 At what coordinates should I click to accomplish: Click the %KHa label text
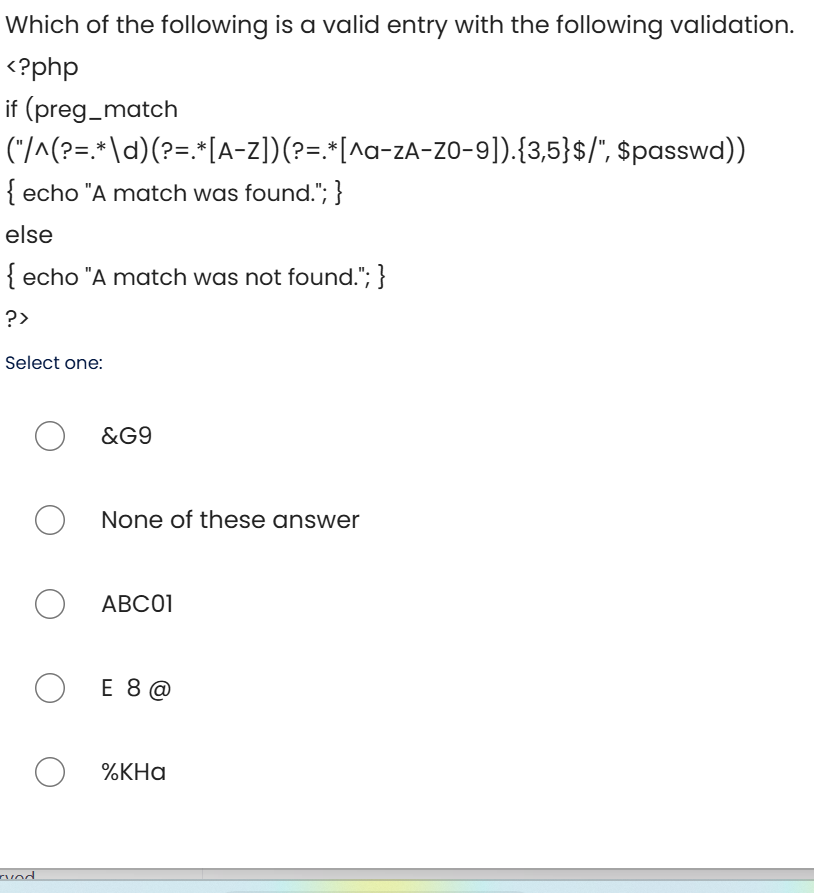point(133,771)
